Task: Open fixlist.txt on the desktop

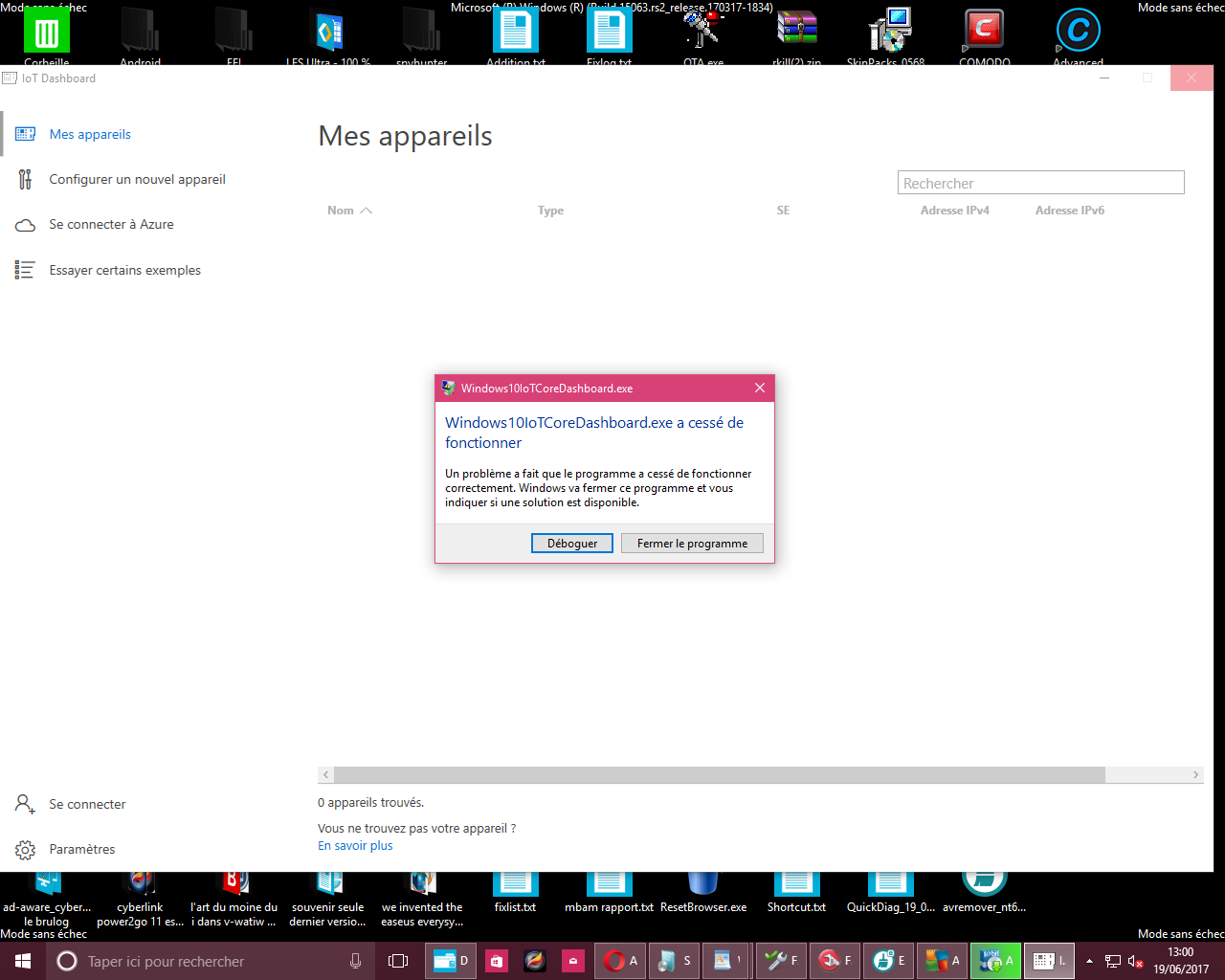Action: 515,894
